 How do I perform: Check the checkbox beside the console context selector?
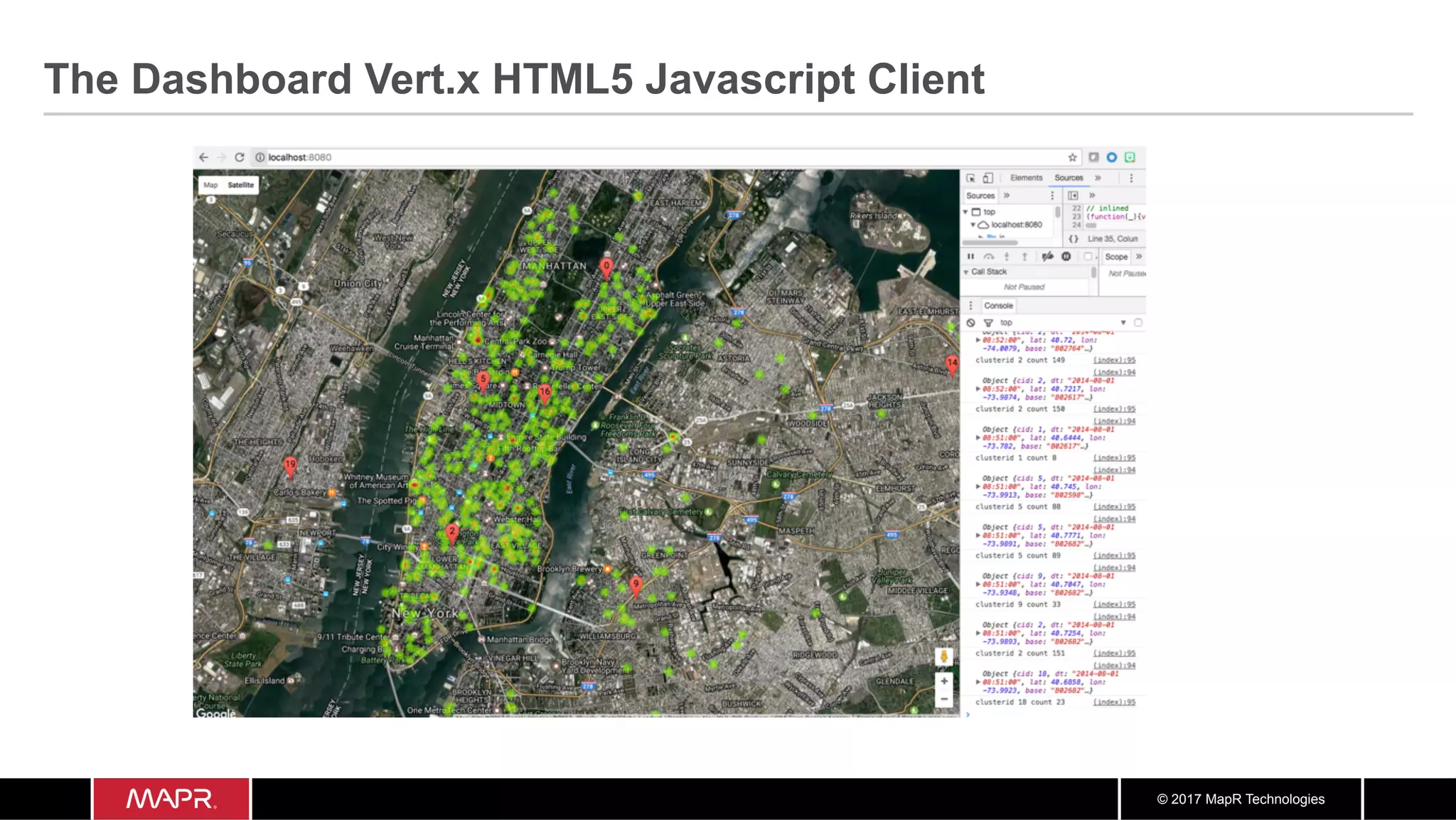tap(1138, 323)
